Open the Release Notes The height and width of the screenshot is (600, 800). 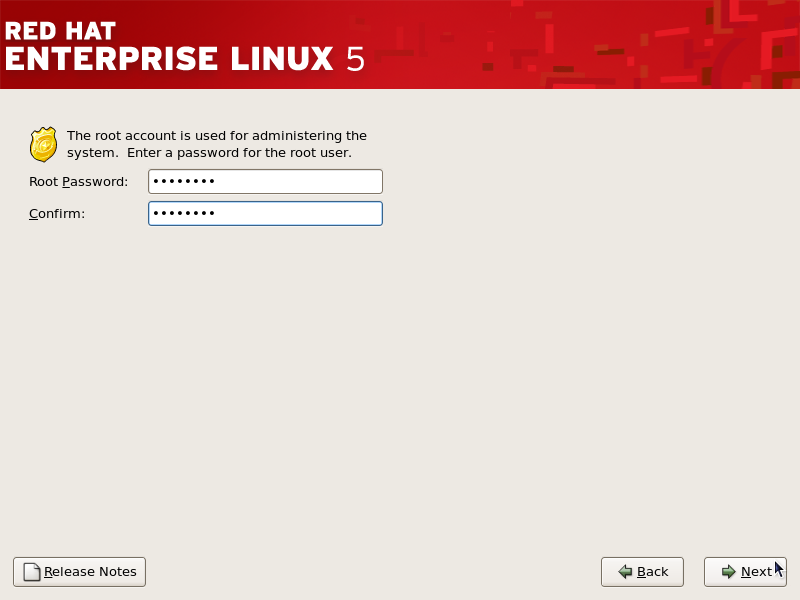pos(80,571)
